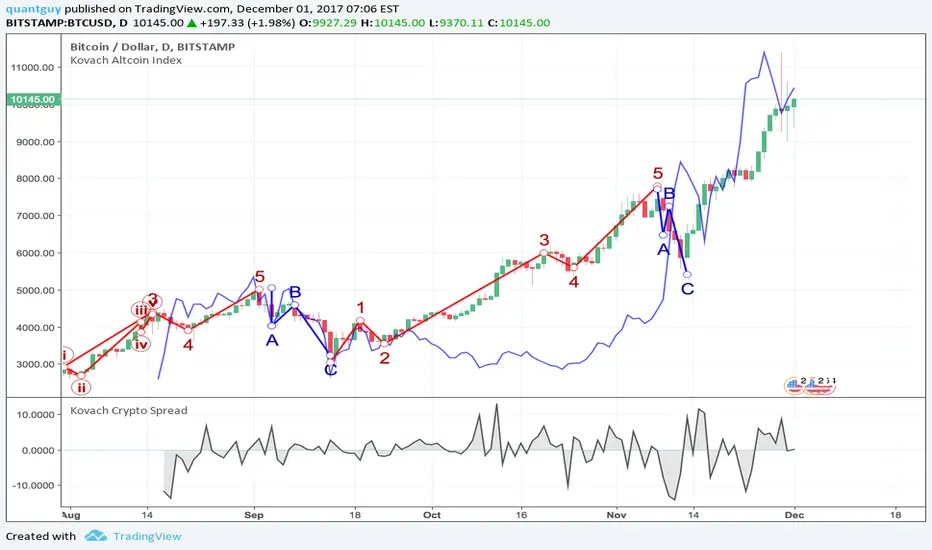932x550 pixels.
Task: Click the 4000.00 price axis label
Action: point(35,328)
